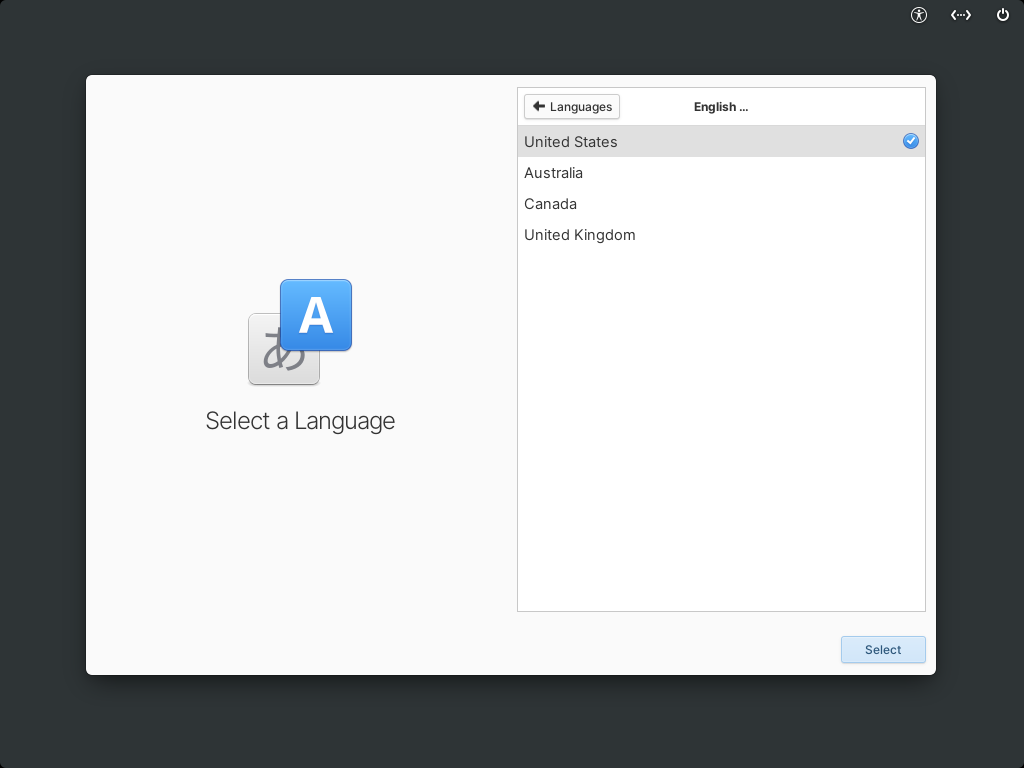Click the blue checkmark beside United States
This screenshot has height=768, width=1024.
pos(910,141)
